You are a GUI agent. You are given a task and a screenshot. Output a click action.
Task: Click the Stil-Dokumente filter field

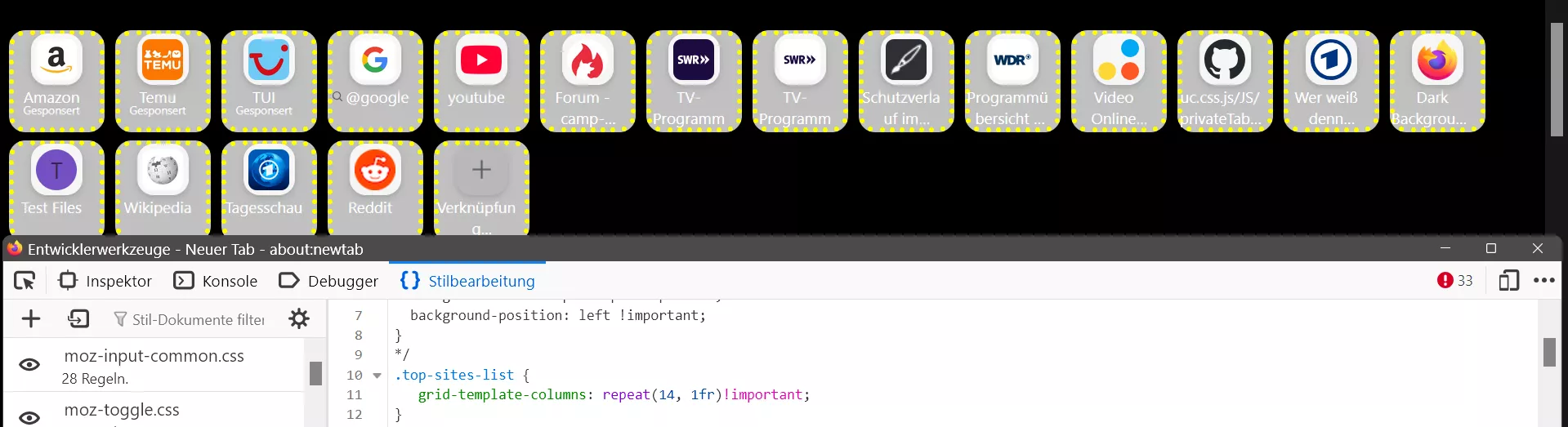[190, 319]
